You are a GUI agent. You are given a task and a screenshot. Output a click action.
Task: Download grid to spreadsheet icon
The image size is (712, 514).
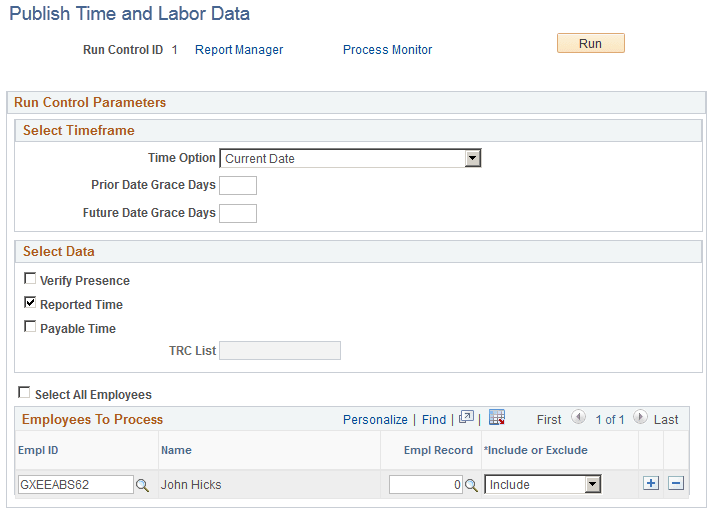pyautogui.click(x=497, y=417)
